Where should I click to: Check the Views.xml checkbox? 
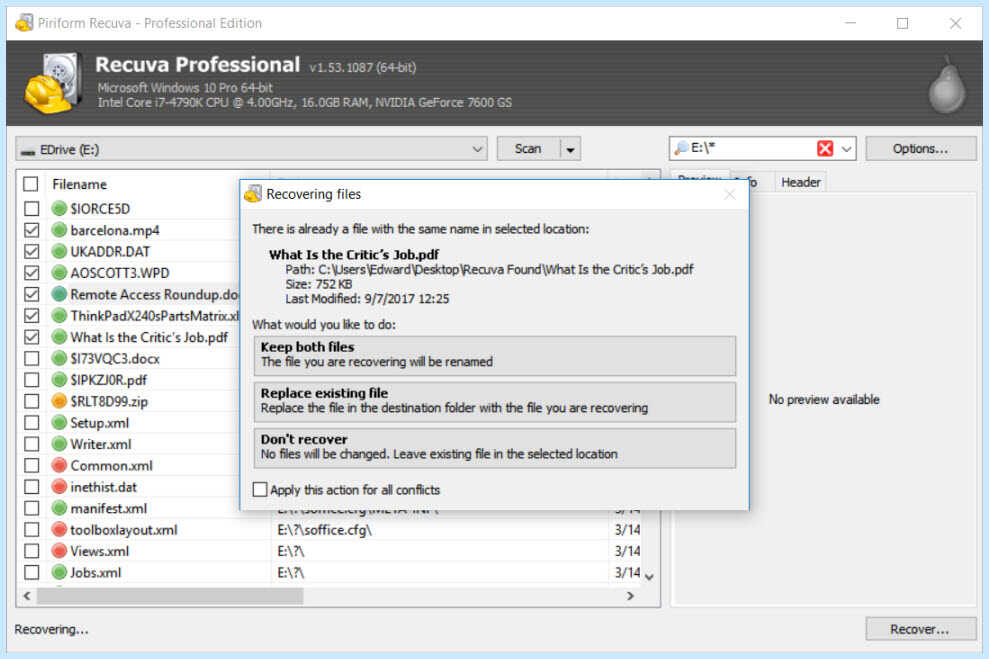pyautogui.click(x=32, y=551)
